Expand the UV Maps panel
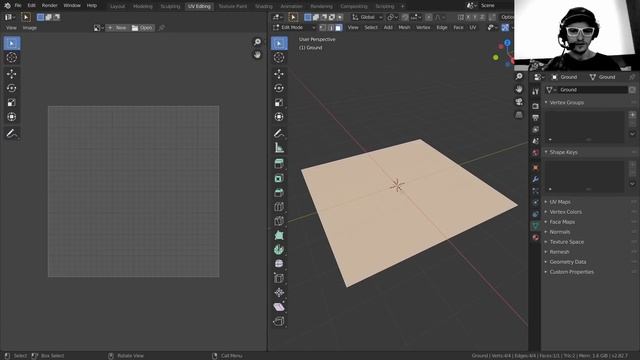Viewport: 640px width, 360px height. click(560, 202)
